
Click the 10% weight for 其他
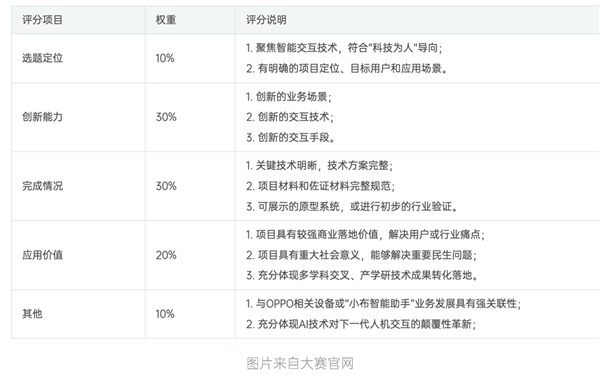pyautogui.click(x=165, y=314)
